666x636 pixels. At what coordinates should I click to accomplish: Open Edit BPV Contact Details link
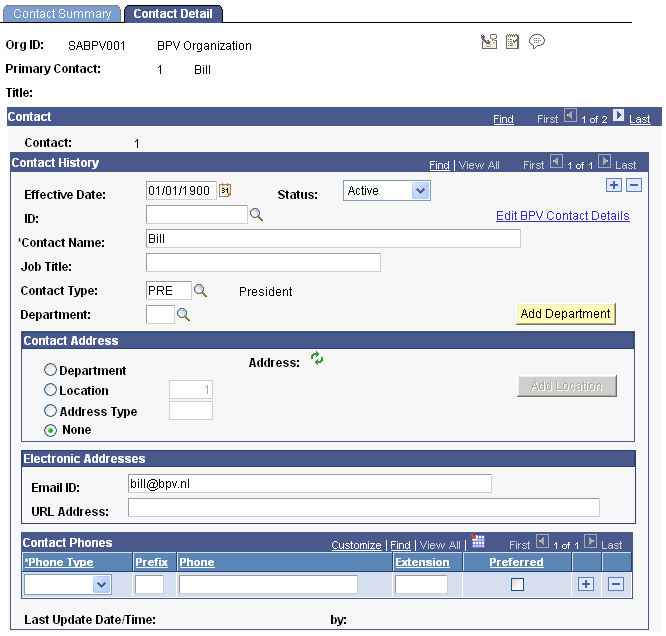[563, 216]
